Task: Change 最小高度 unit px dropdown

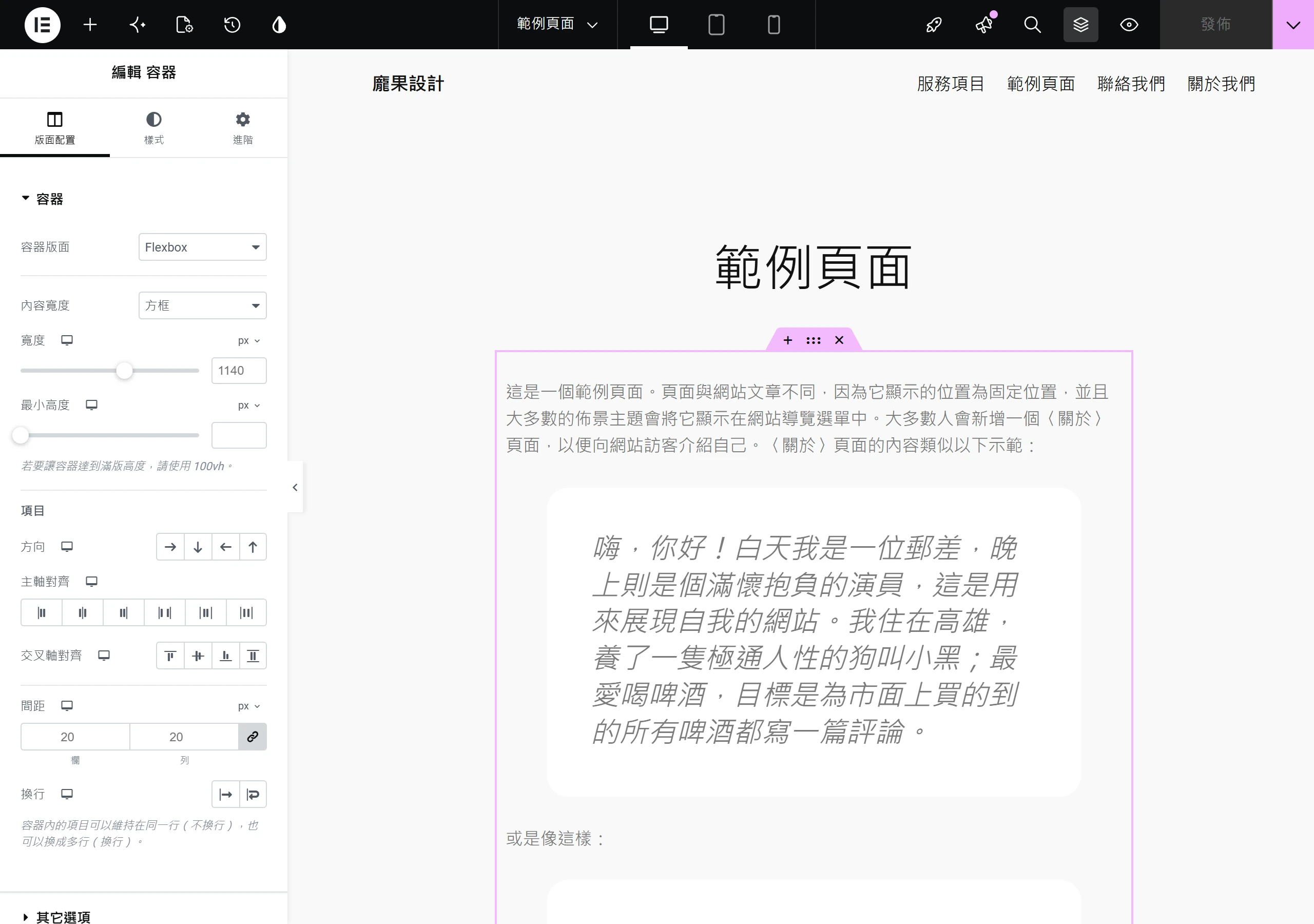Action: point(249,406)
